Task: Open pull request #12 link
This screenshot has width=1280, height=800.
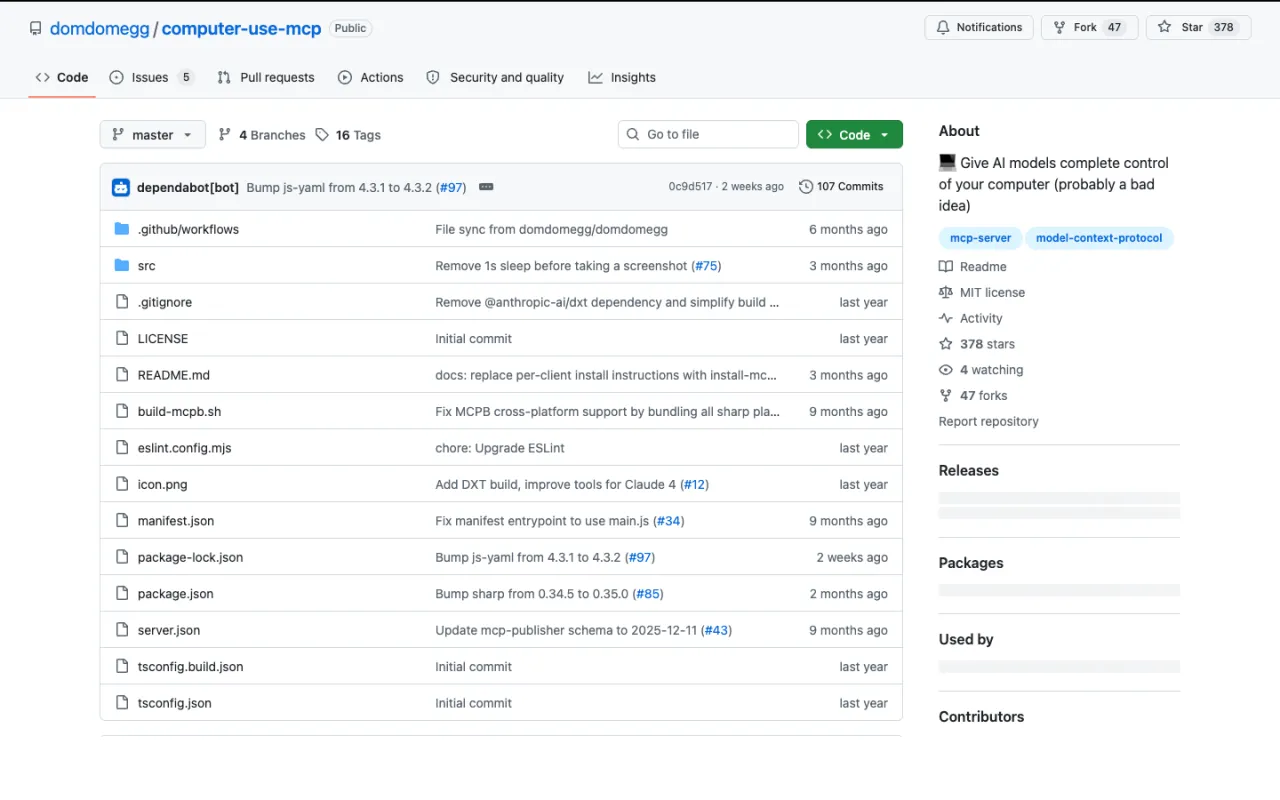Action: [x=694, y=484]
